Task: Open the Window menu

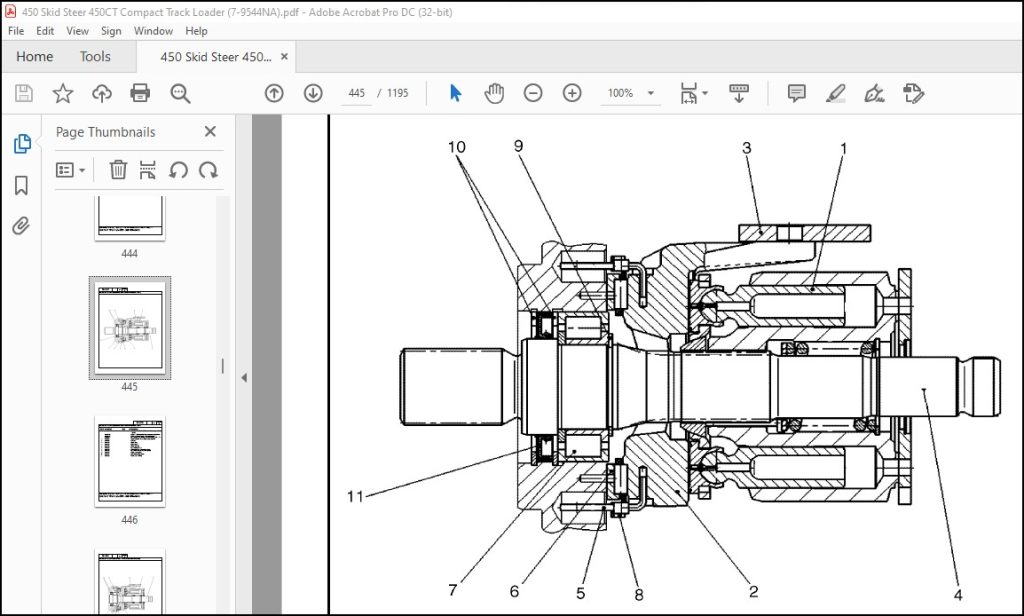Action: click(x=153, y=31)
